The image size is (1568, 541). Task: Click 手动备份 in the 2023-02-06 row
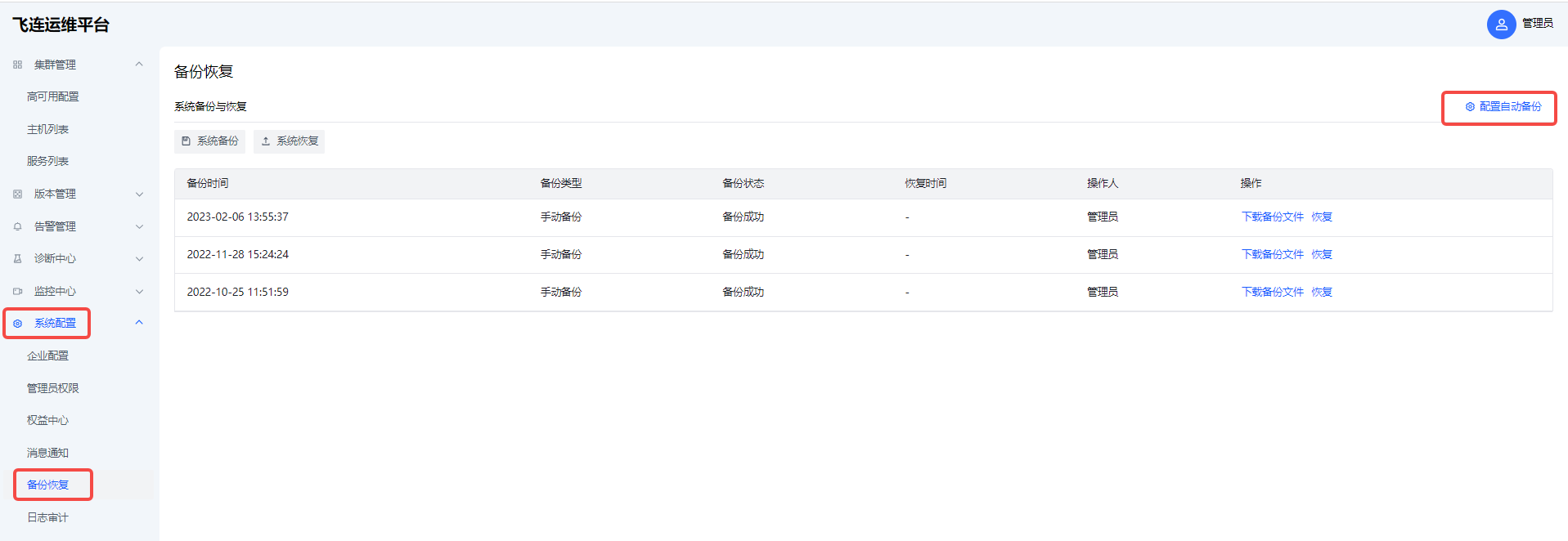coord(561,217)
